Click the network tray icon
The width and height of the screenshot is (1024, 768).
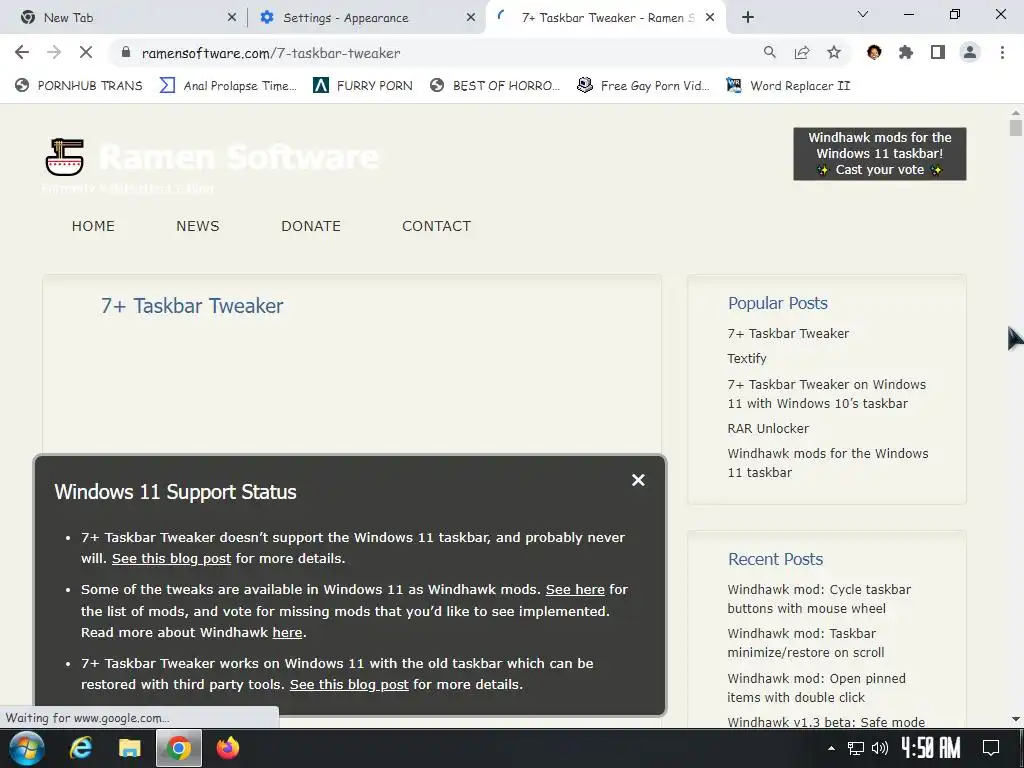(856, 748)
